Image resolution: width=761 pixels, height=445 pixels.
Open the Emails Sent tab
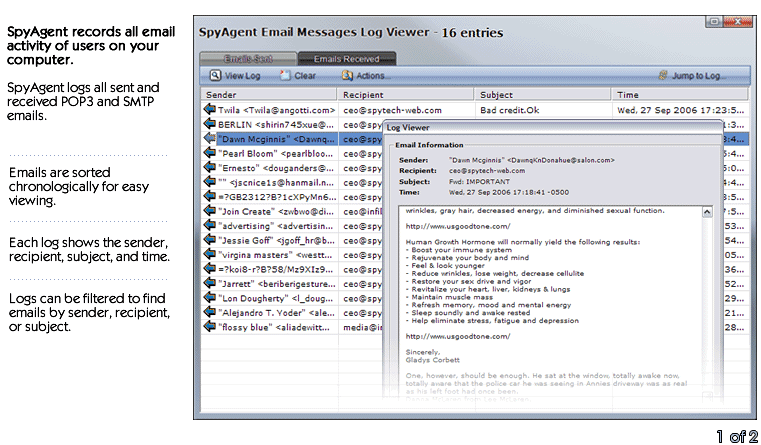point(248,59)
